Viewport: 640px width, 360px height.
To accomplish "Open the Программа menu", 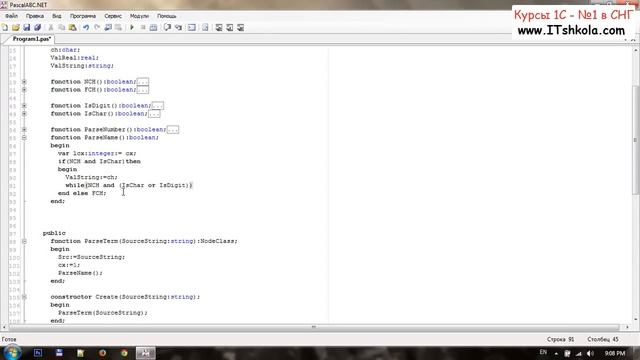I will (83, 16).
